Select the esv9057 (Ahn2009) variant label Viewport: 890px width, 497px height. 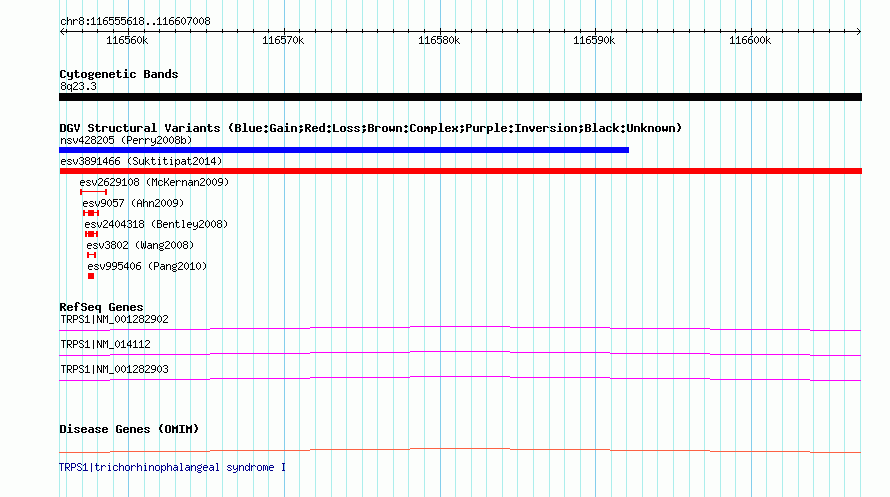(x=133, y=203)
